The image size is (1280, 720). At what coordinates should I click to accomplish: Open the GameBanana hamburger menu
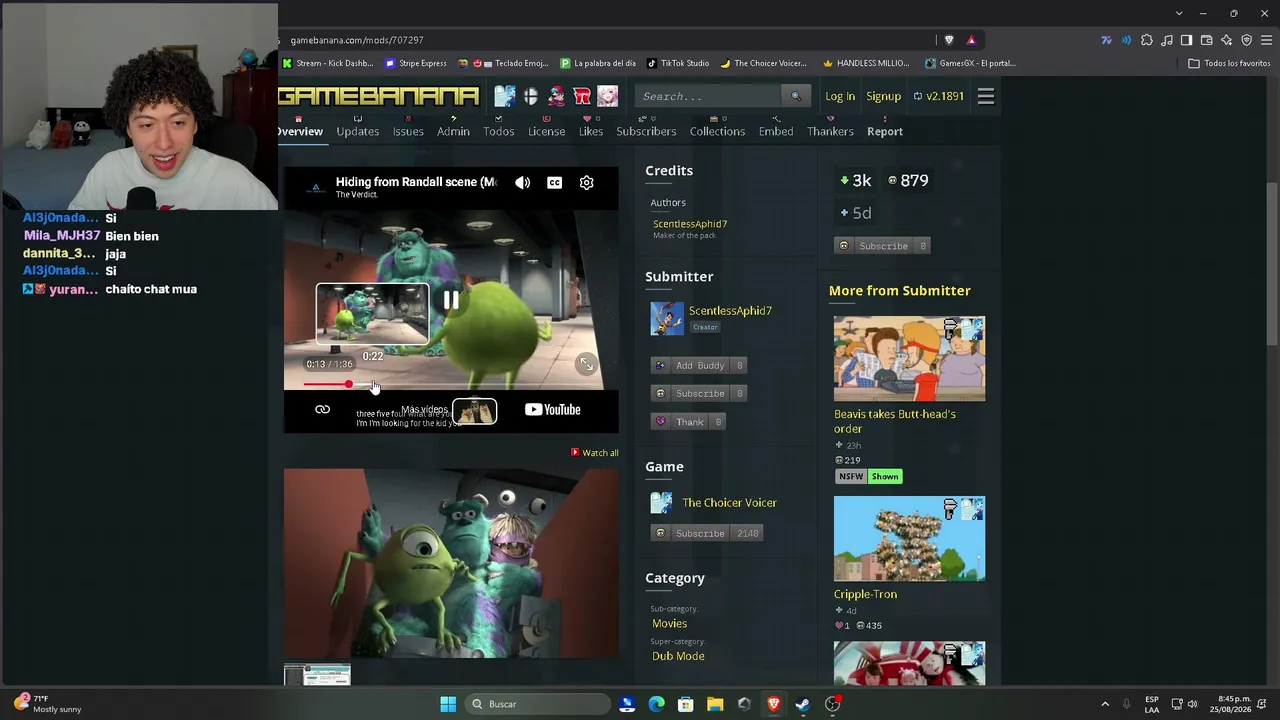[x=986, y=96]
